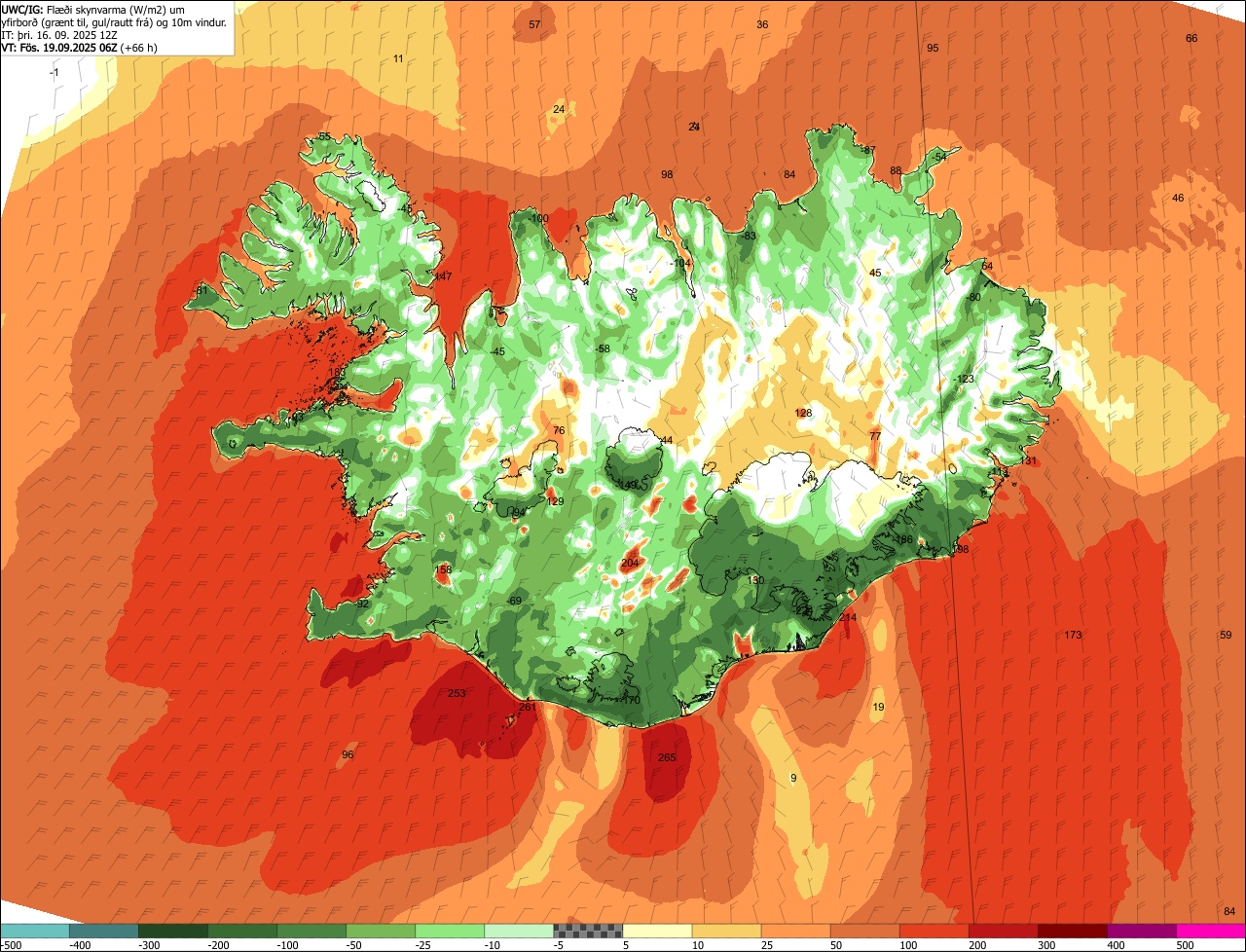This screenshot has width=1246, height=952.
Task: Click the map value 158 in western Iceland
Action: [x=444, y=569]
